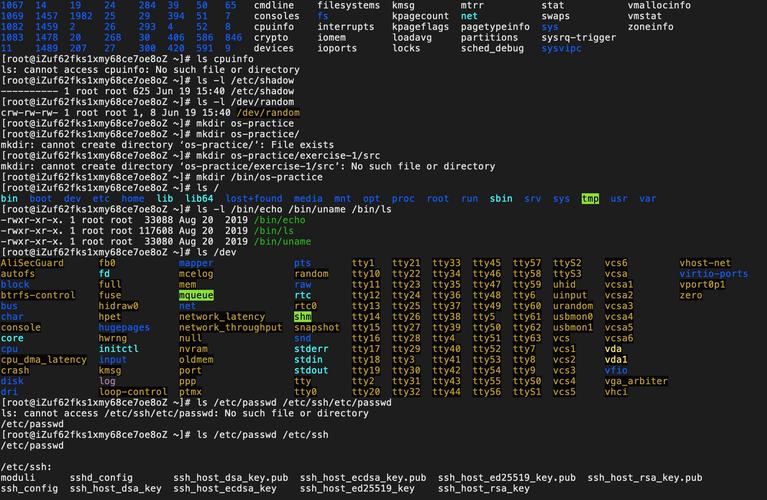Viewport: 767px width, 500px height.
Task: Select the AliSGuard entry in /dev listing
Action: pyautogui.click(x=32, y=263)
